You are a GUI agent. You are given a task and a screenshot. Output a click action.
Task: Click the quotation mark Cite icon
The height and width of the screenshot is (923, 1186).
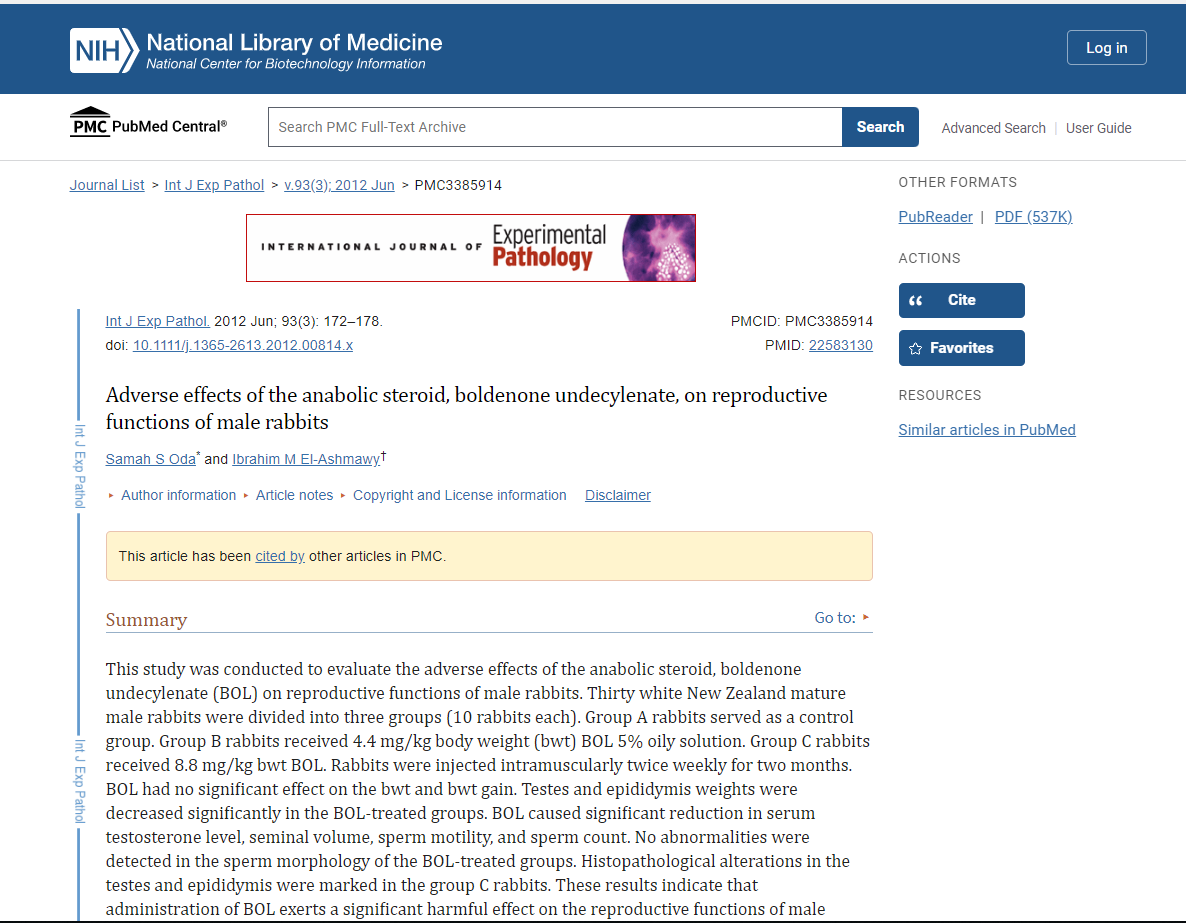[x=916, y=301]
